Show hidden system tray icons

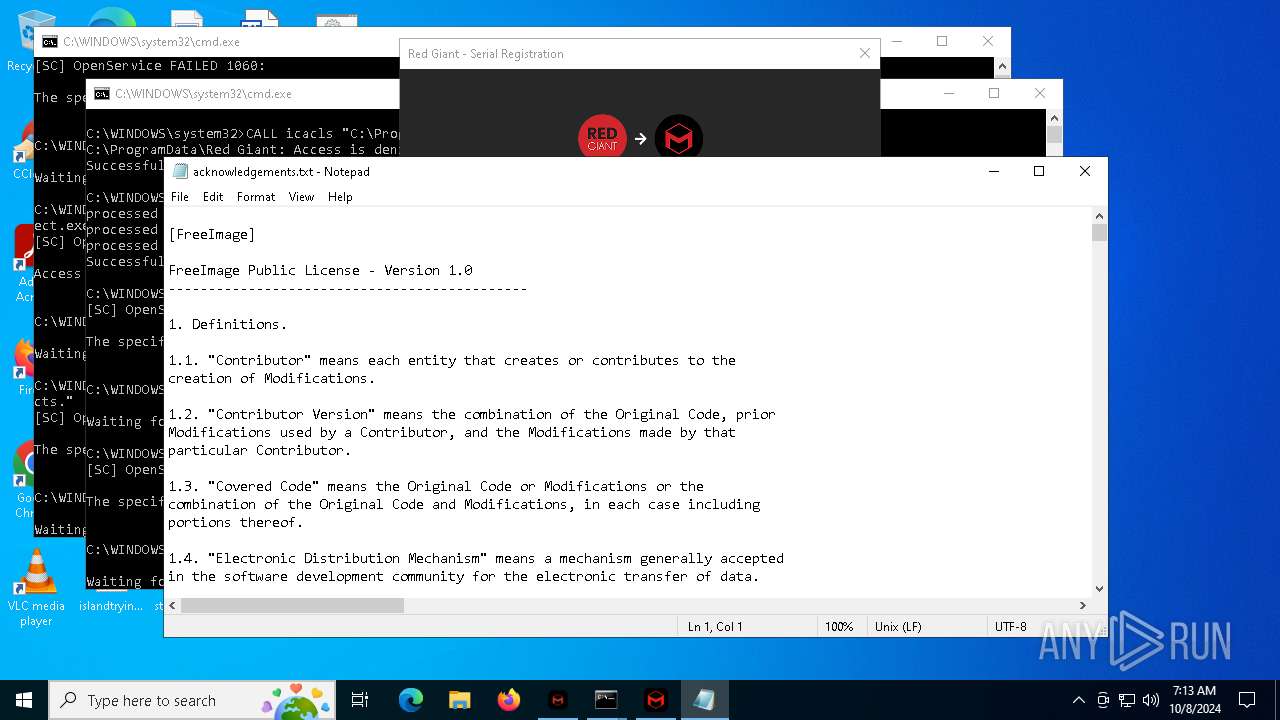tap(1078, 700)
